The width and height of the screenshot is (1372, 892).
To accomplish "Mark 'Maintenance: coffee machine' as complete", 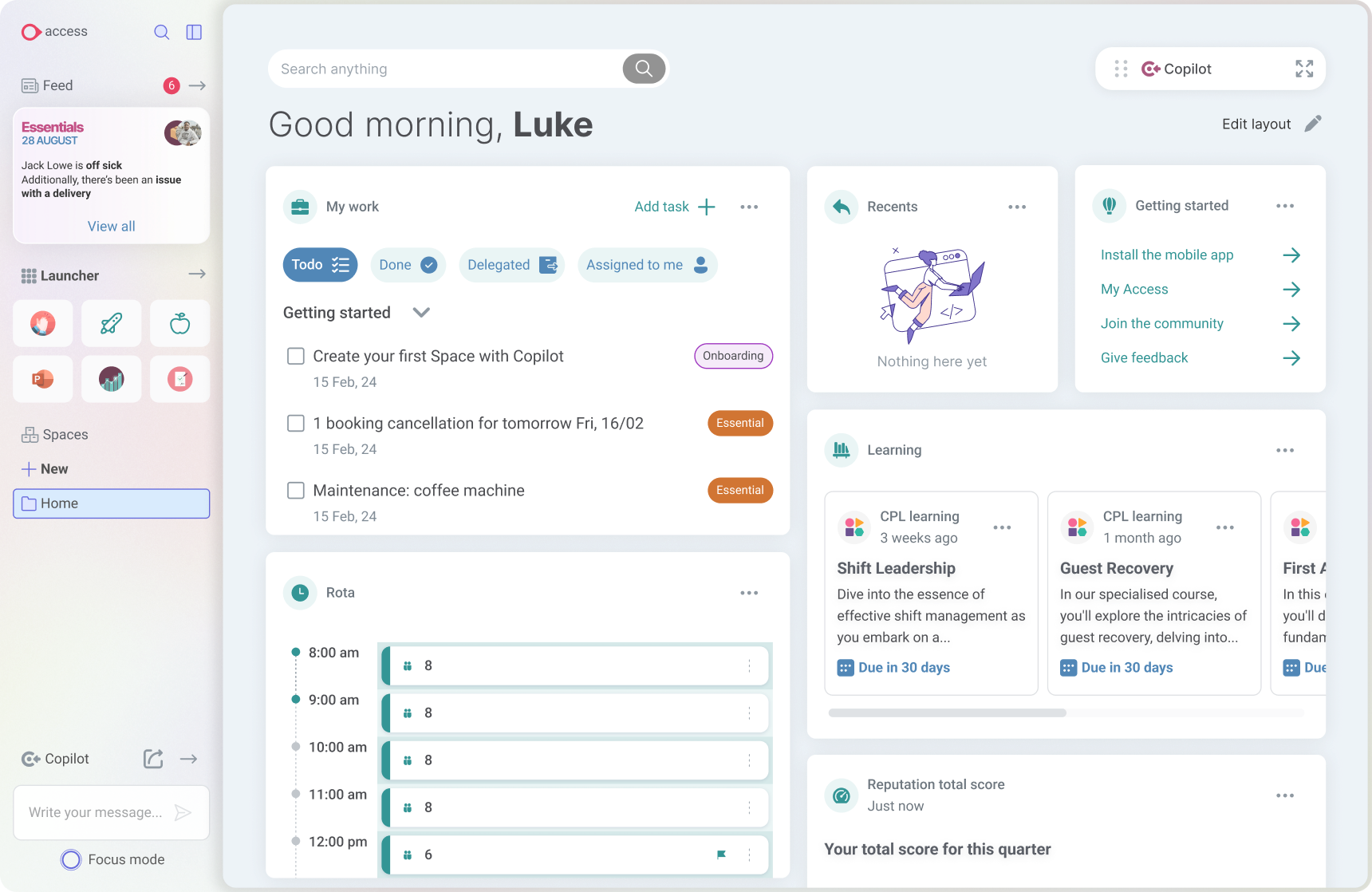I will pos(296,490).
